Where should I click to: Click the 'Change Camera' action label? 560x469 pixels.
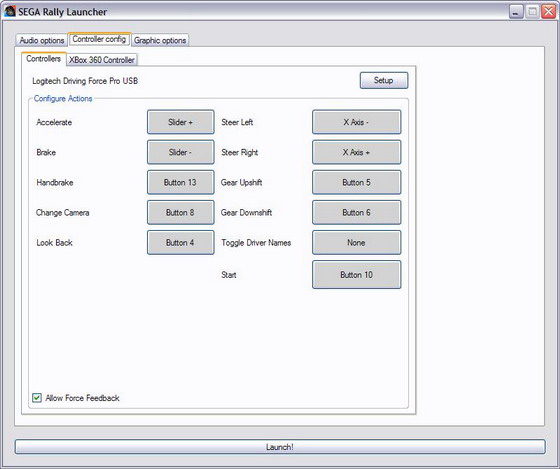(x=62, y=213)
